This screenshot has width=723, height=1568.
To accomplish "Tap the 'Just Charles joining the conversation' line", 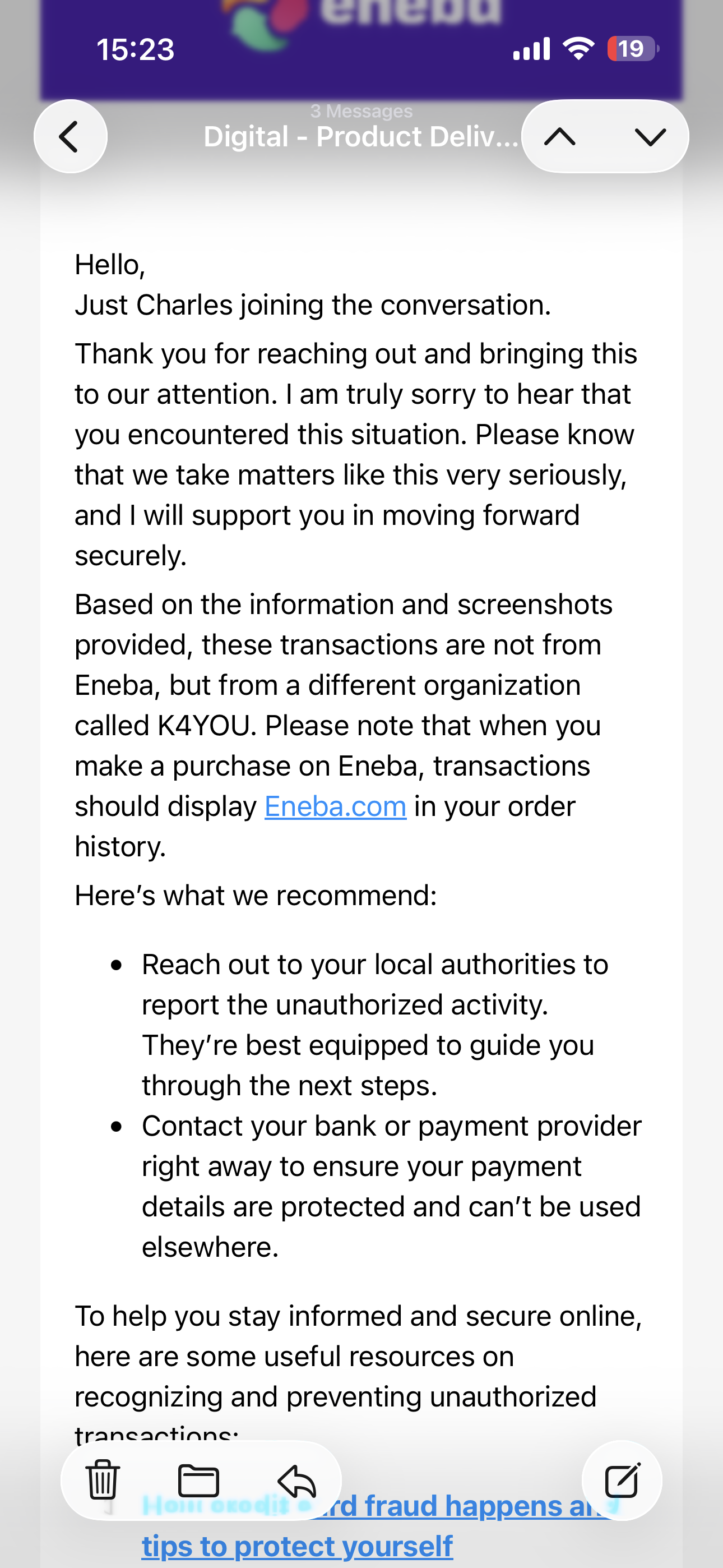I will [x=313, y=305].
